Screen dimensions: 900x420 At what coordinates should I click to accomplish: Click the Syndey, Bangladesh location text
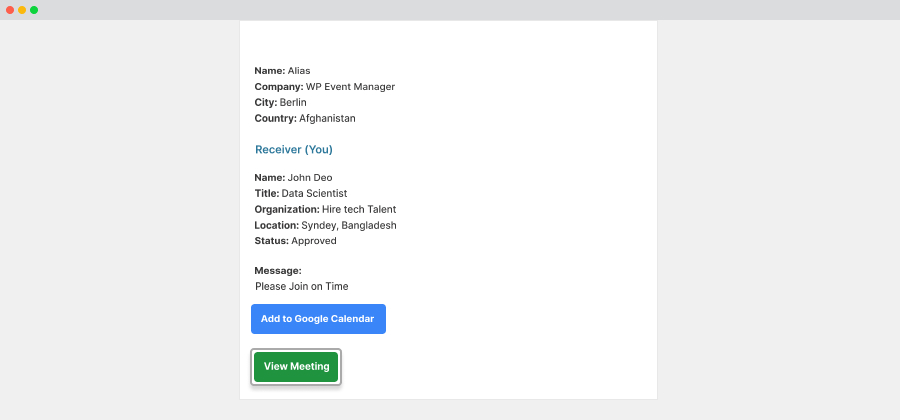[x=349, y=225]
